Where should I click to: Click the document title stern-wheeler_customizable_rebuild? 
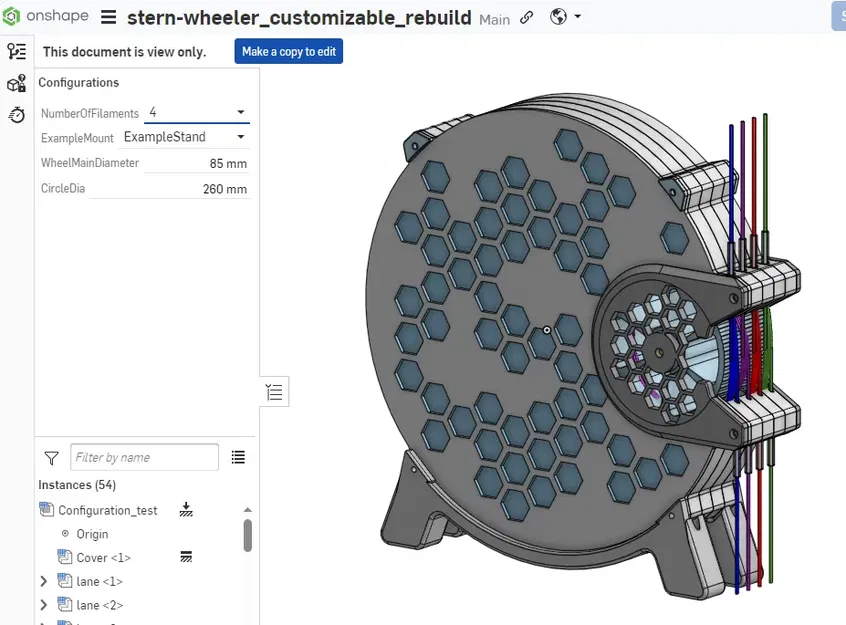[x=299, y=18]
